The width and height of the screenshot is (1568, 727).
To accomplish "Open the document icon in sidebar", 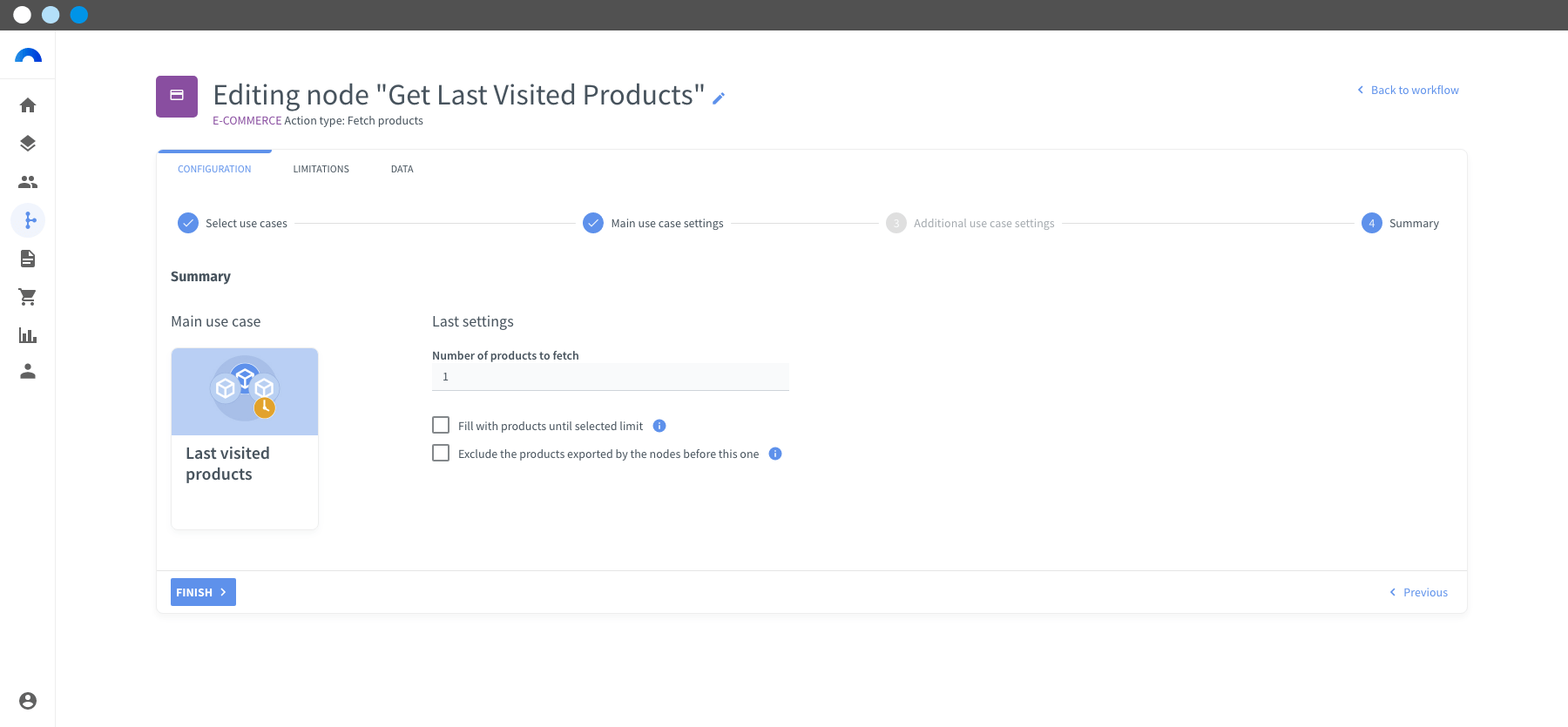I will coord(28,259).
